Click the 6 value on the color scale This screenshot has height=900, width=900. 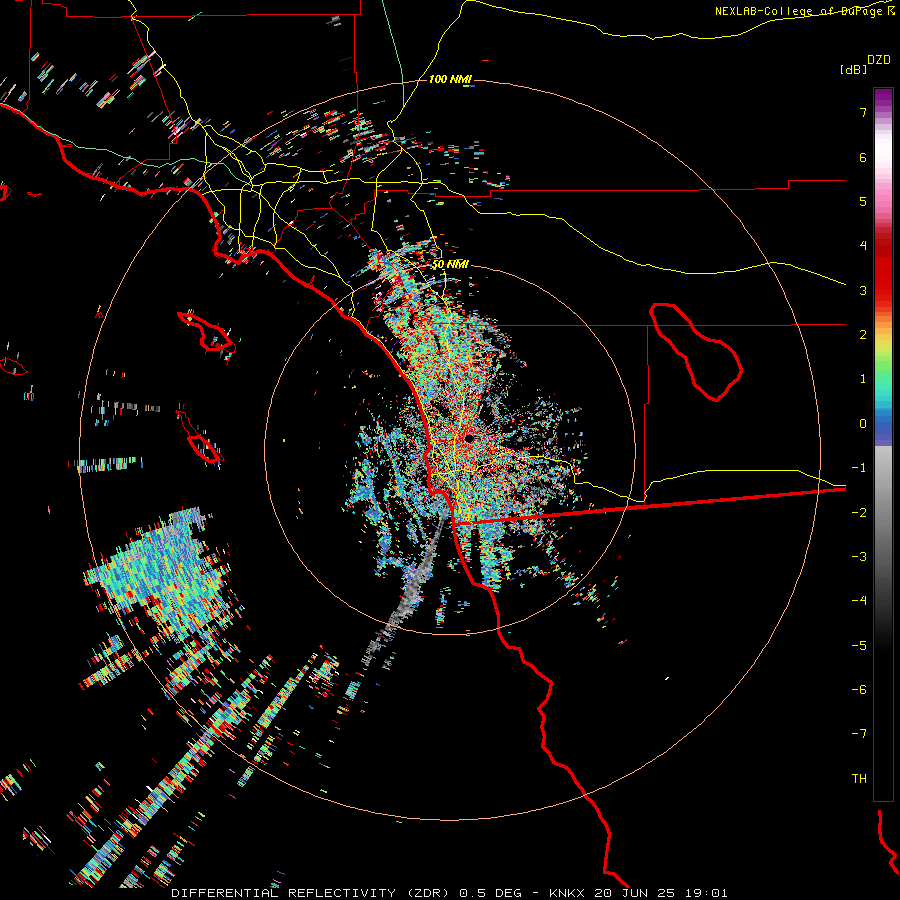pyautogui.click(x=863, y=157)
